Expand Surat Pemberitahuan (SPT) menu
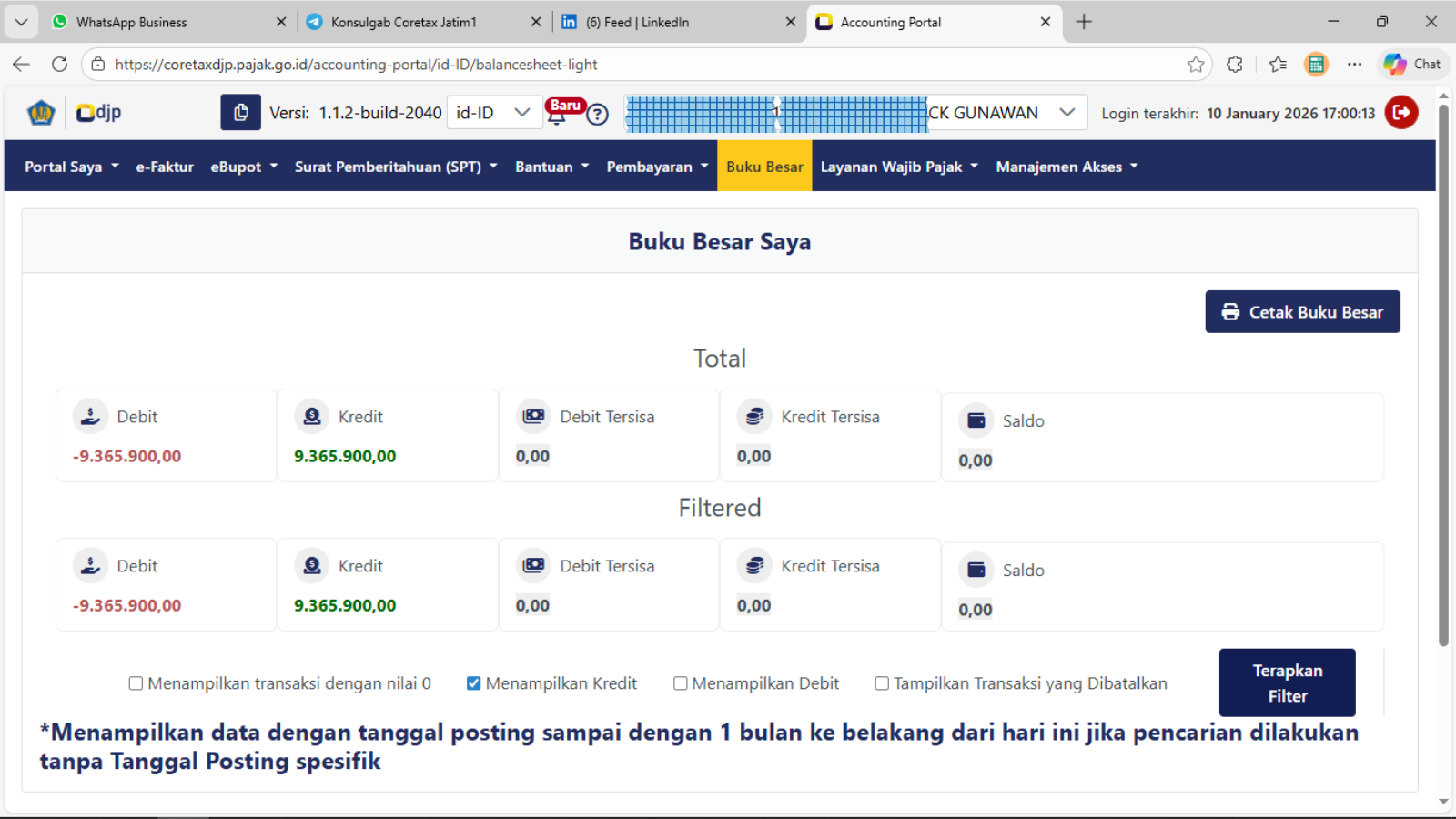 395,167
